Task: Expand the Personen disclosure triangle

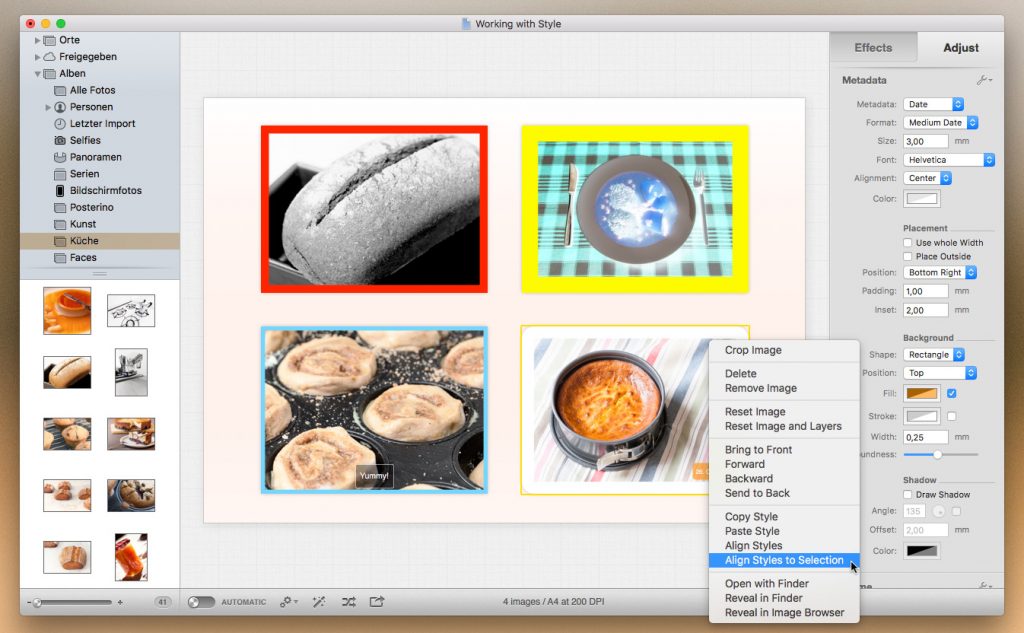Action: coord(48,107)
